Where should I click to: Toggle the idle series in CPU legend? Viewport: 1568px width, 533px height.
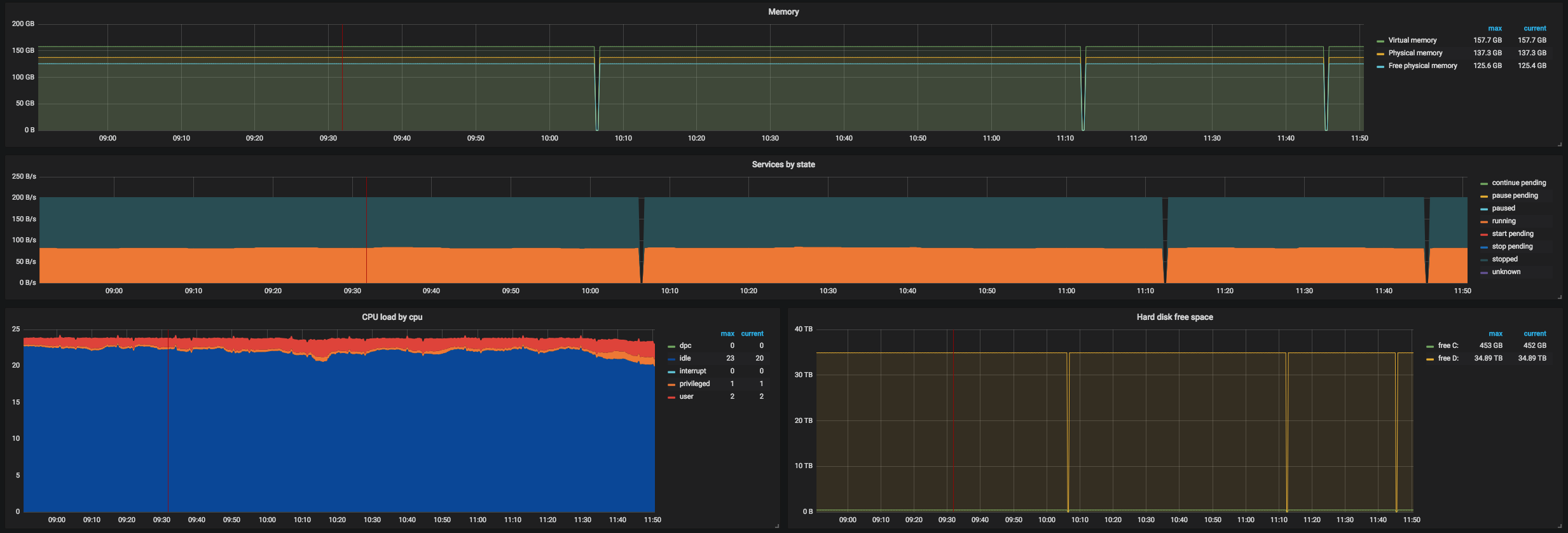(685, 358)
